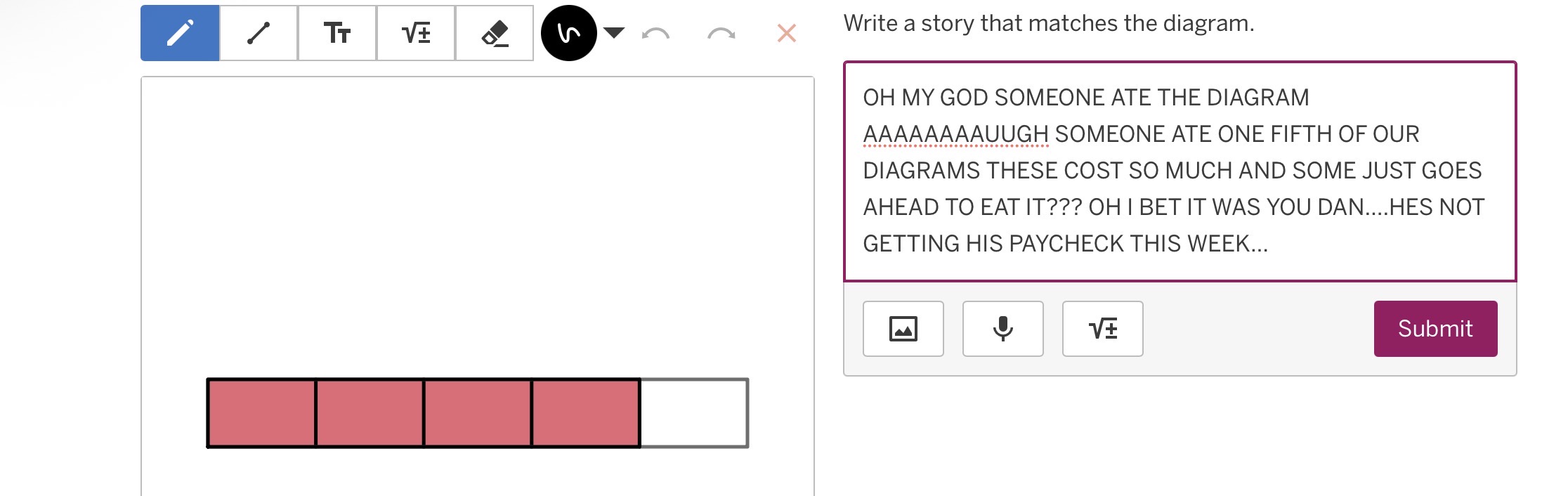Select the freehand pencil drawing tool
The width and height of the screenshot is (1568, 496).
180,33
